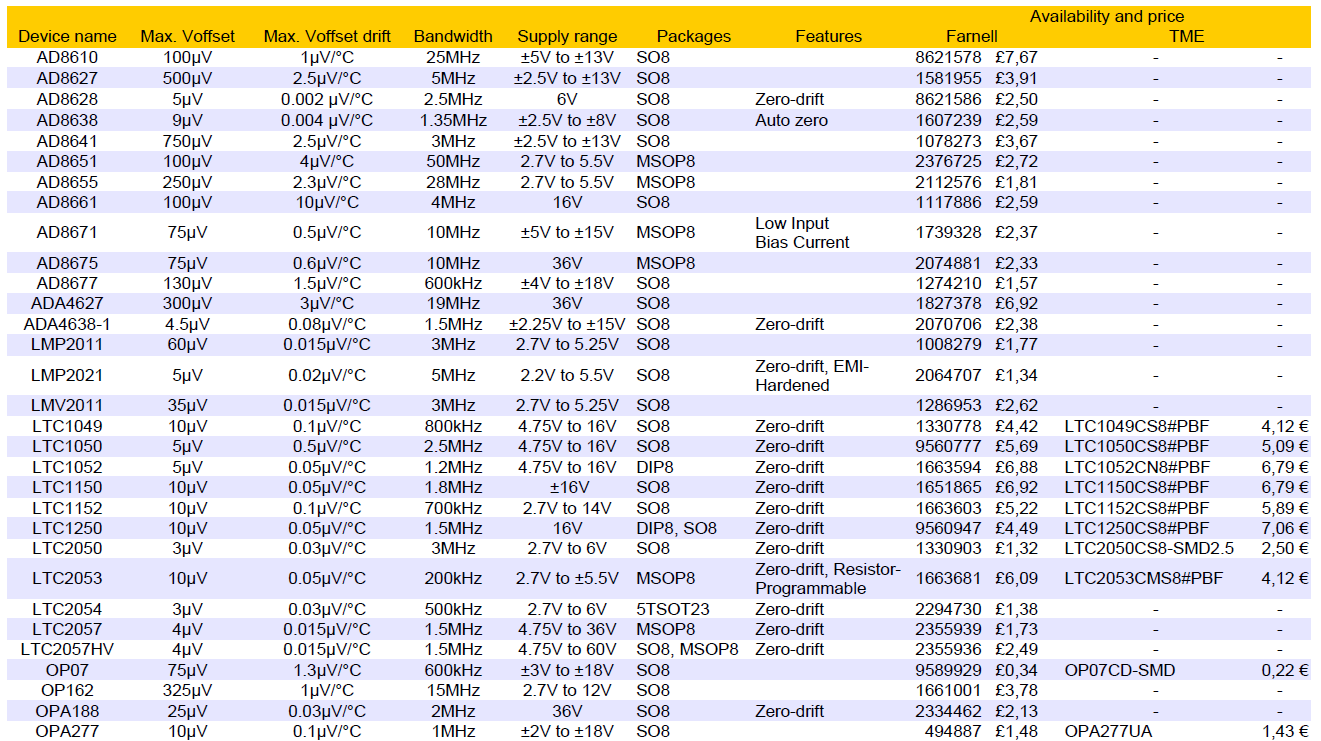
Task: Select the 2.2V to 5.5V supply cell
Action: pyautogui.click(x=567, y=375)
